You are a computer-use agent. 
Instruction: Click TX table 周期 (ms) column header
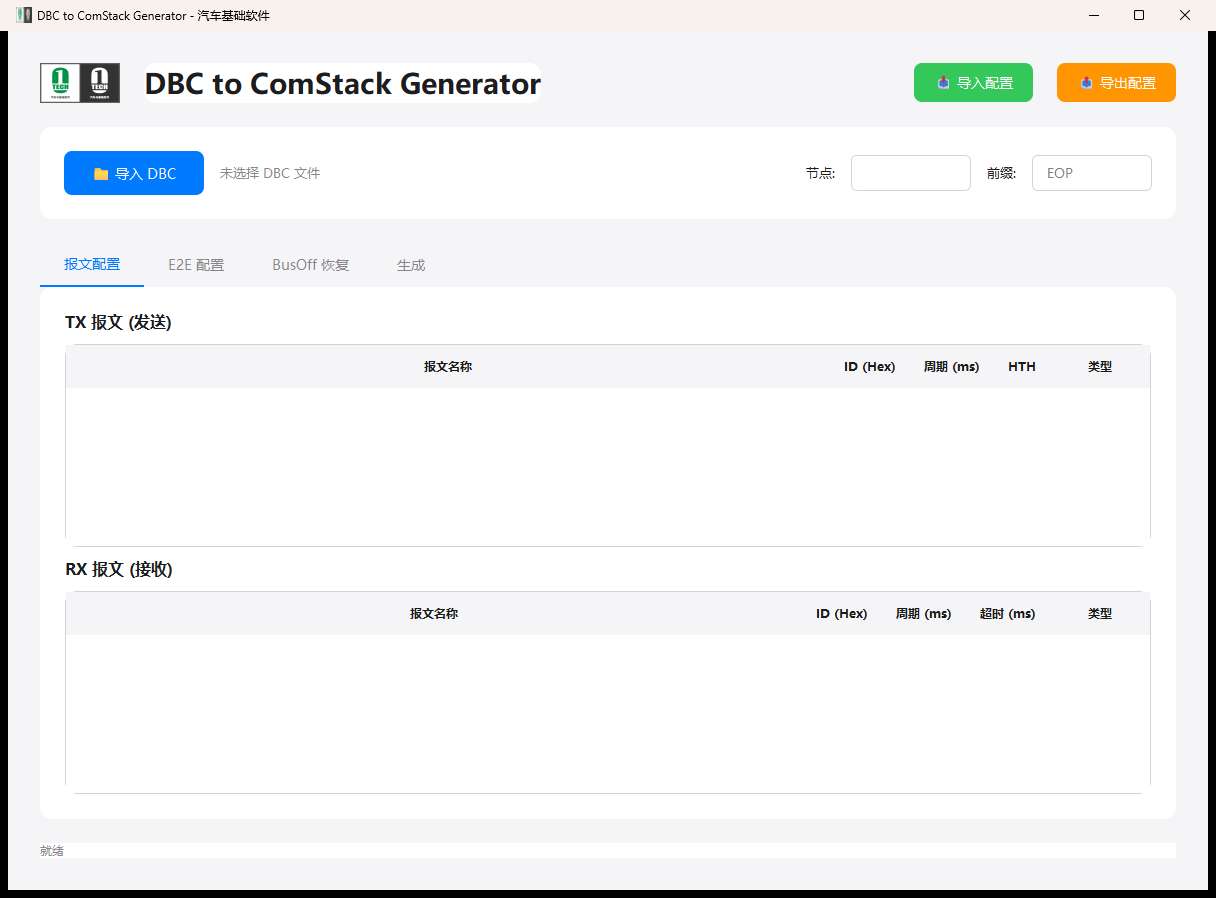tap(952, 367)
